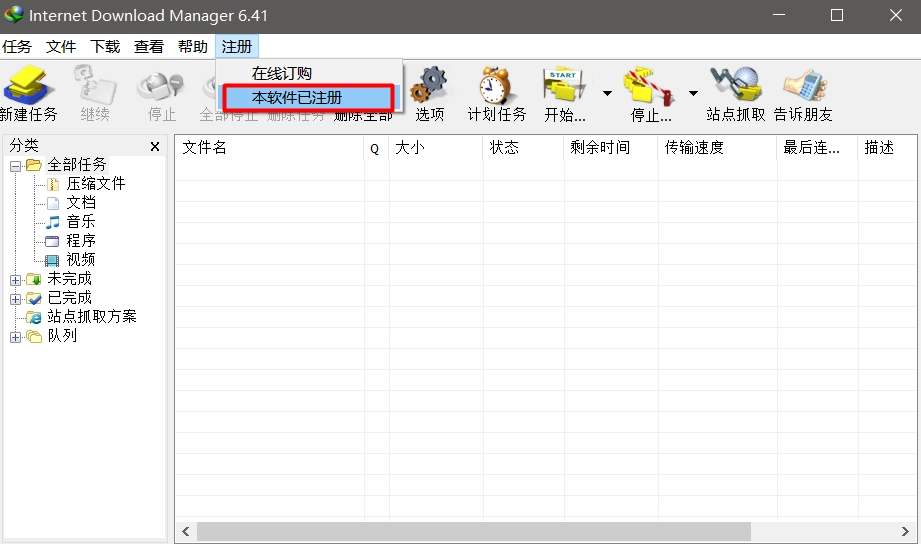
Task: Open the 下载 menu
Action: tap(105, 46)
